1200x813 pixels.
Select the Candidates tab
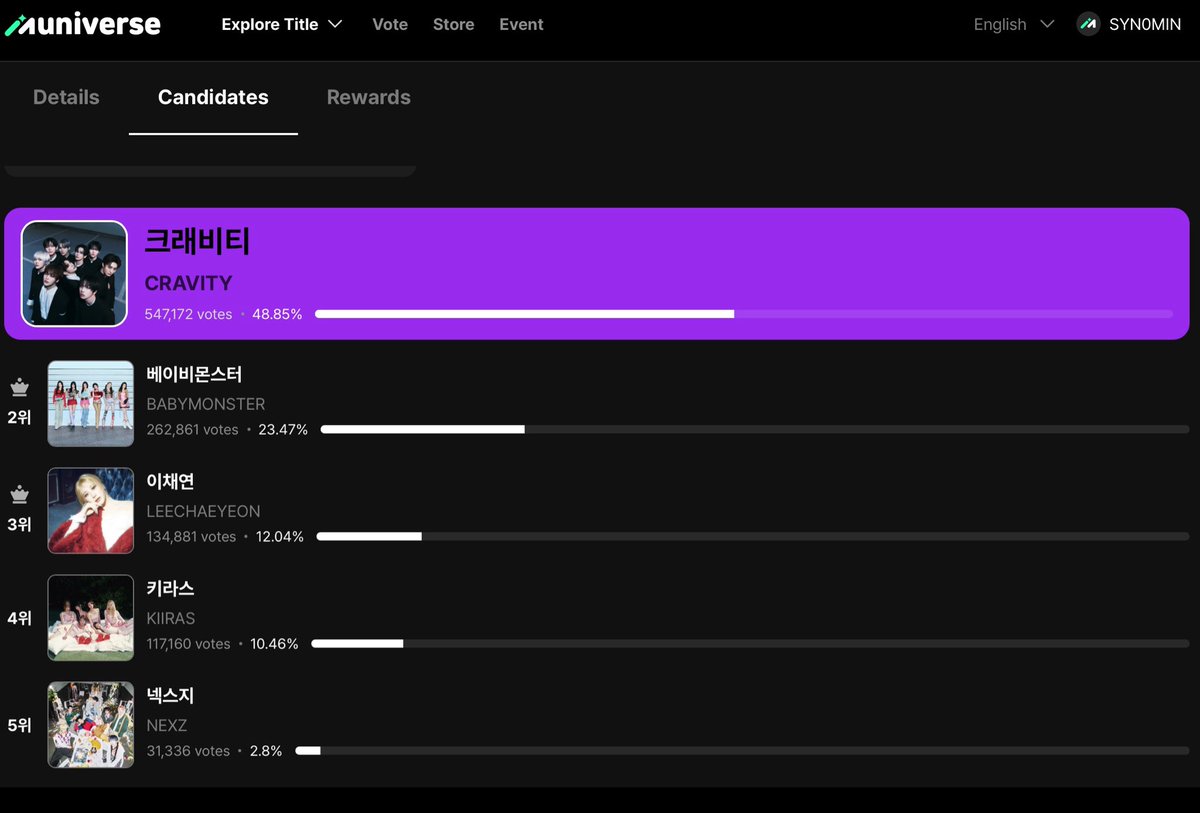click(213, 97)
